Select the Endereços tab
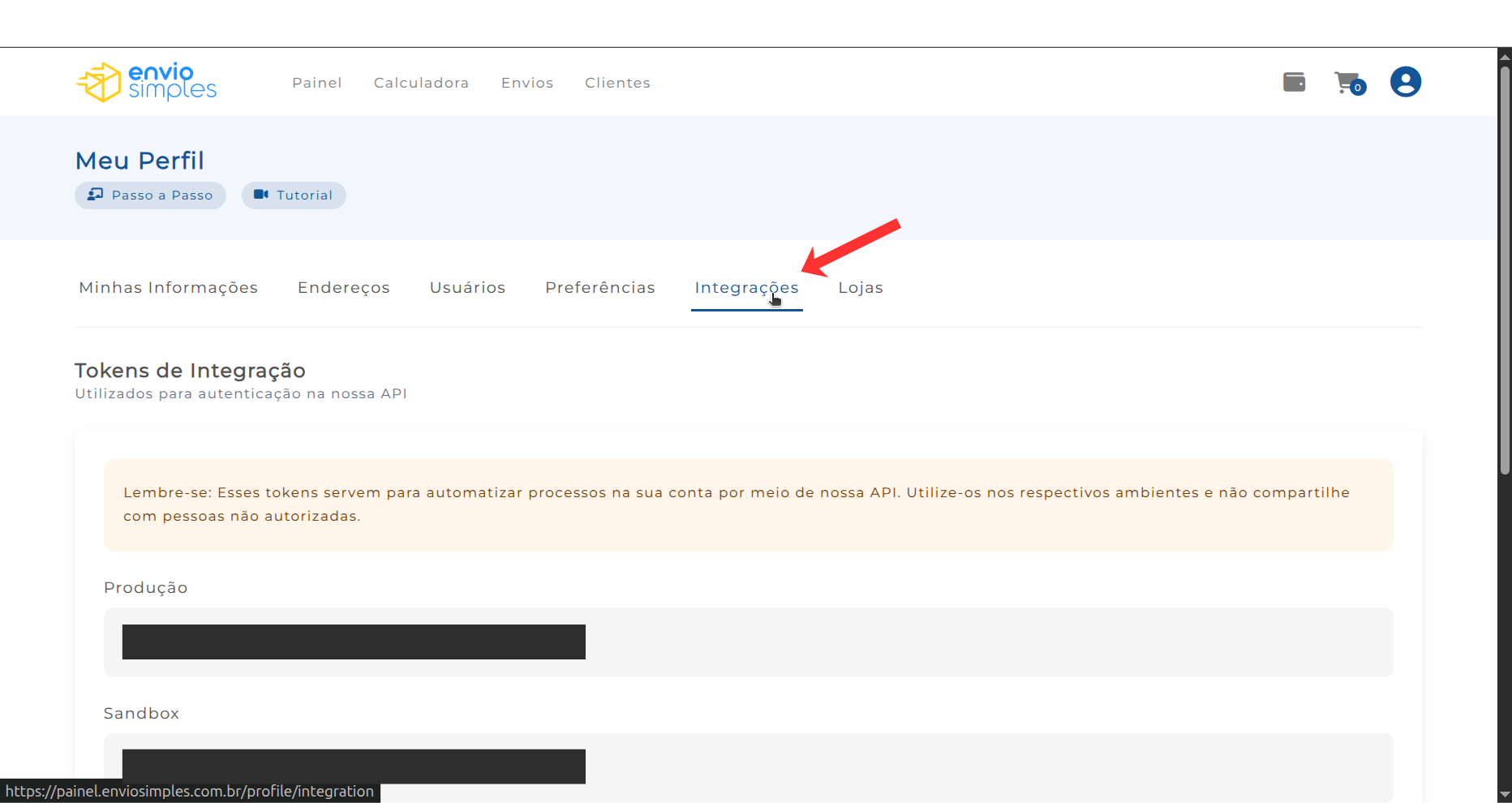The image size is (1512, 803). click(344, 288)
